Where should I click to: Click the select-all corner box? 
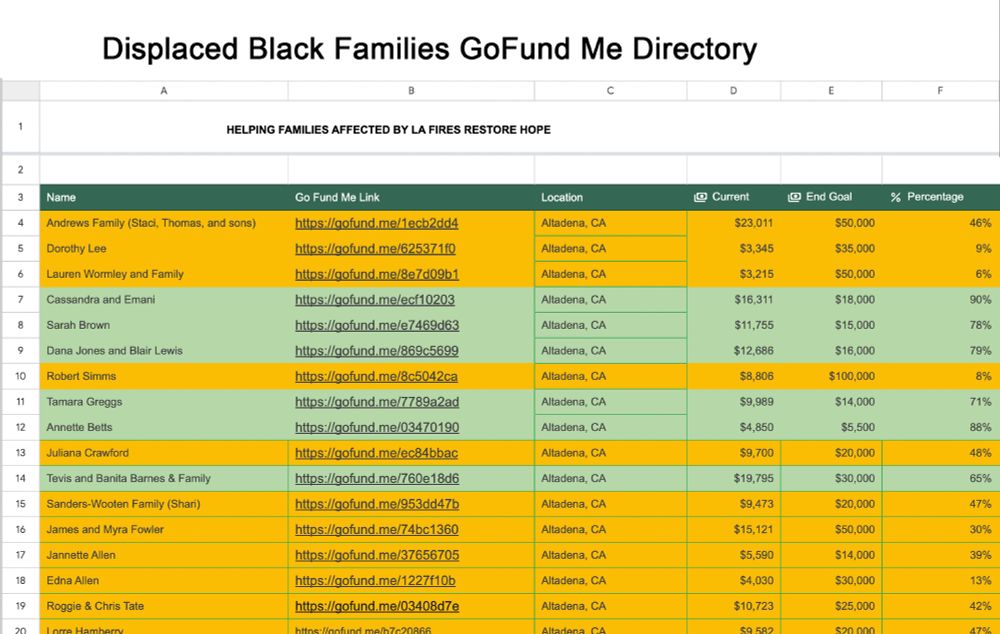point(20,91)
